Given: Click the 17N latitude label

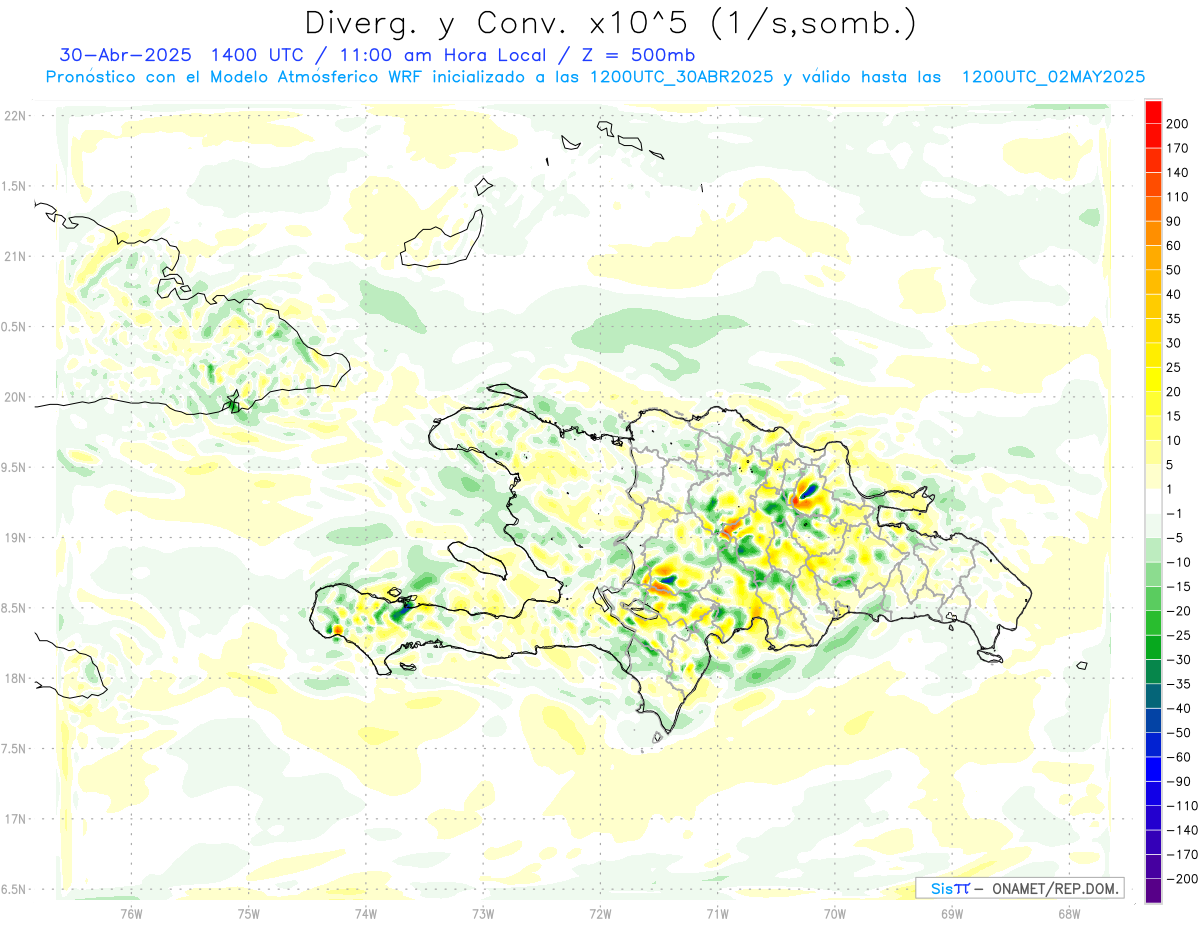Looking at the screenshot, I should [15, 819].
